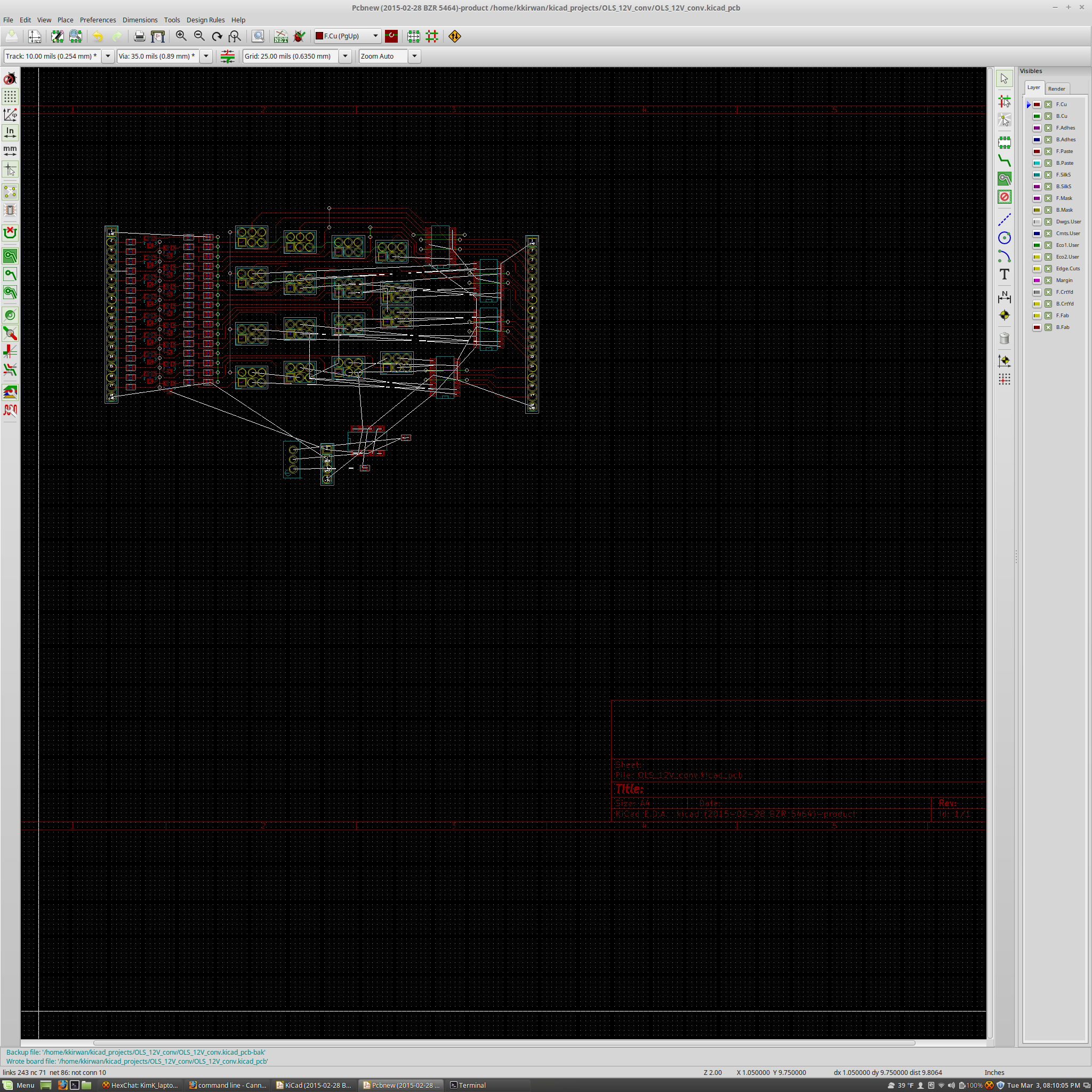Switch to the Layer tab
Screen dimensions: 1092x1092
(1034, 87)
